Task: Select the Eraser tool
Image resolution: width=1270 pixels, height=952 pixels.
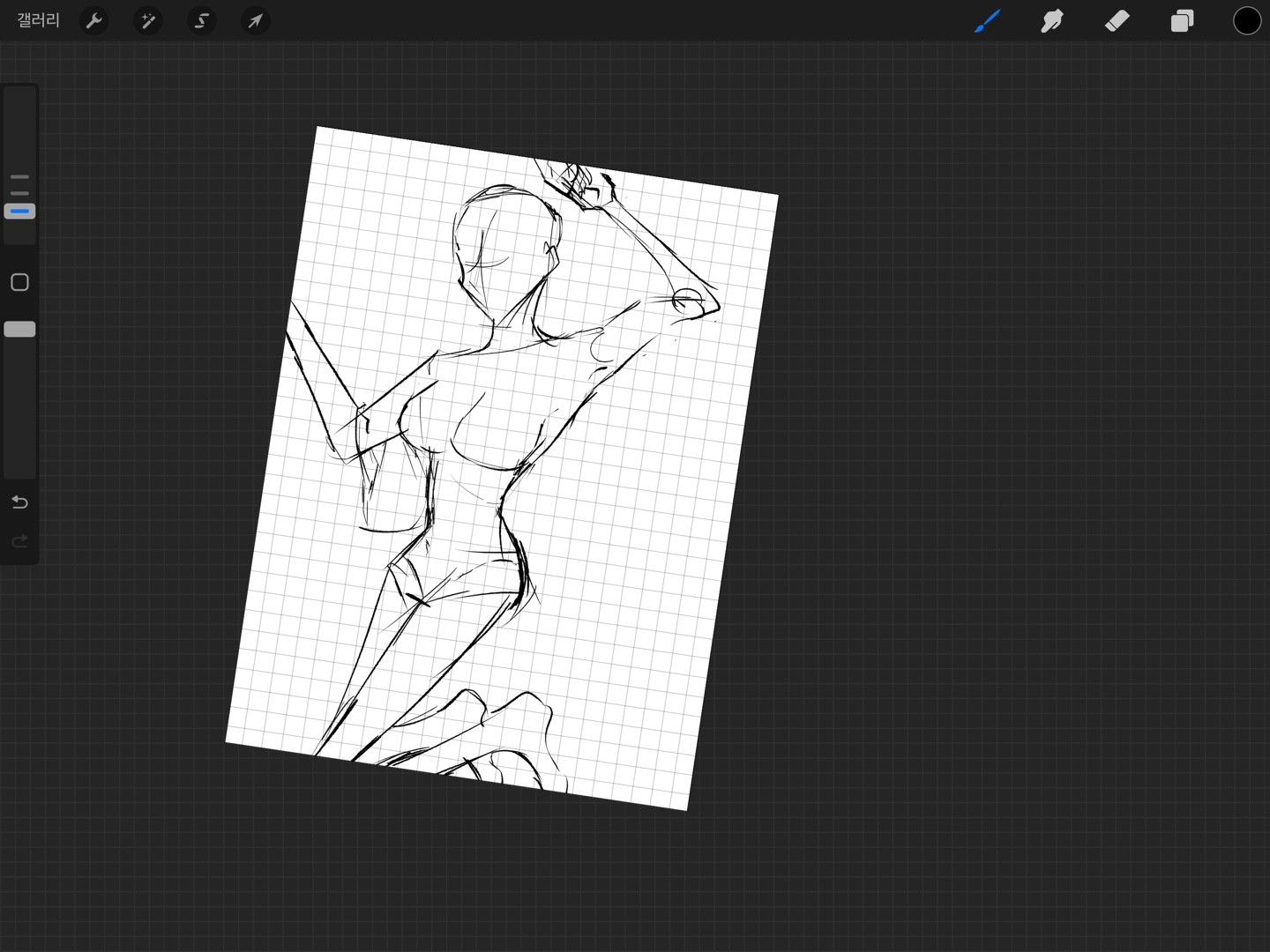Action: coord(1117,20)
